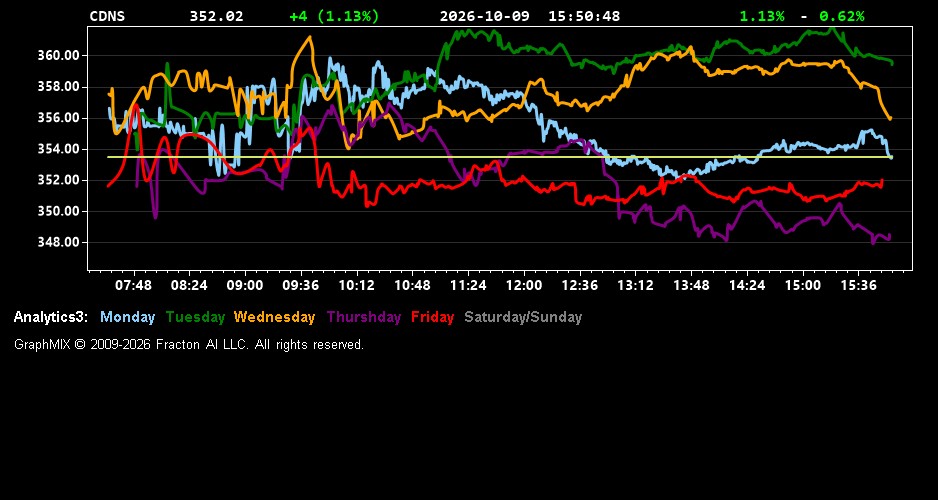Select the CDNS ticker symbol
938x500 pixels.
[107, 17]
